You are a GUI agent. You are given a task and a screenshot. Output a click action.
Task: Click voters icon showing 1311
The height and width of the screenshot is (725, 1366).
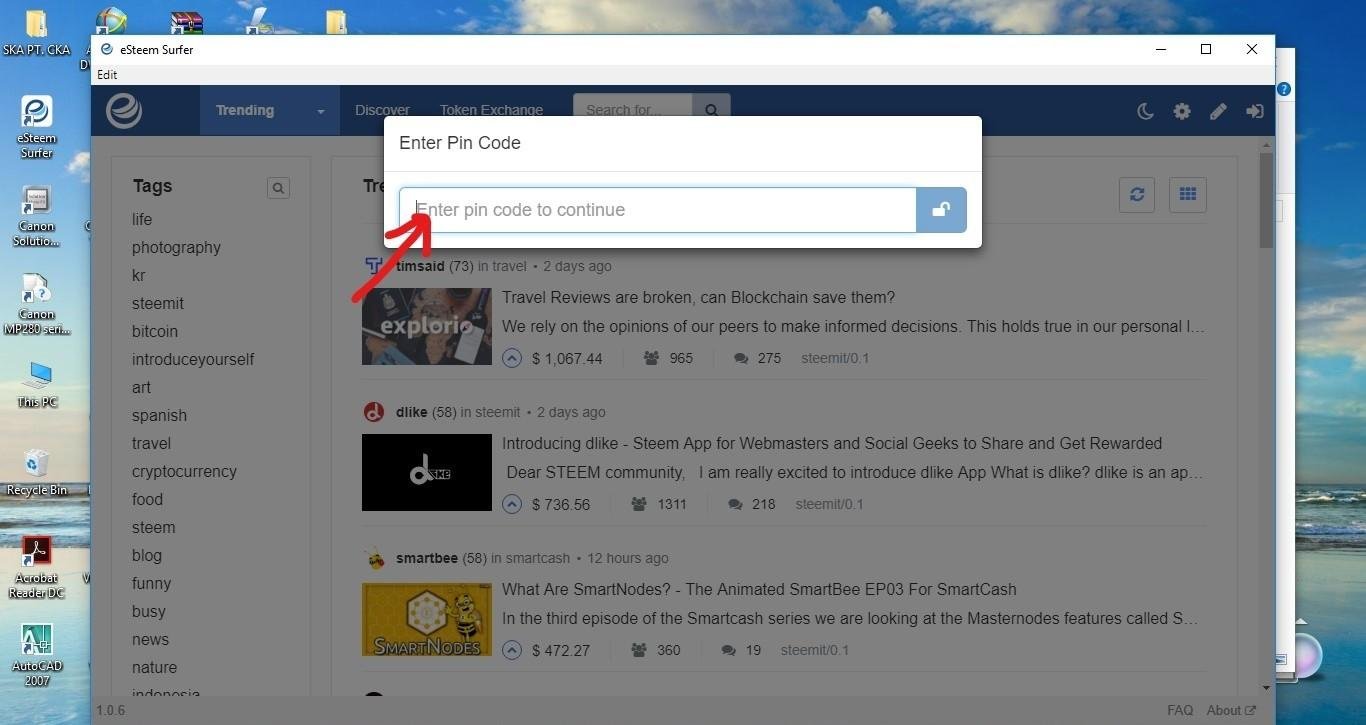[640, 504]
